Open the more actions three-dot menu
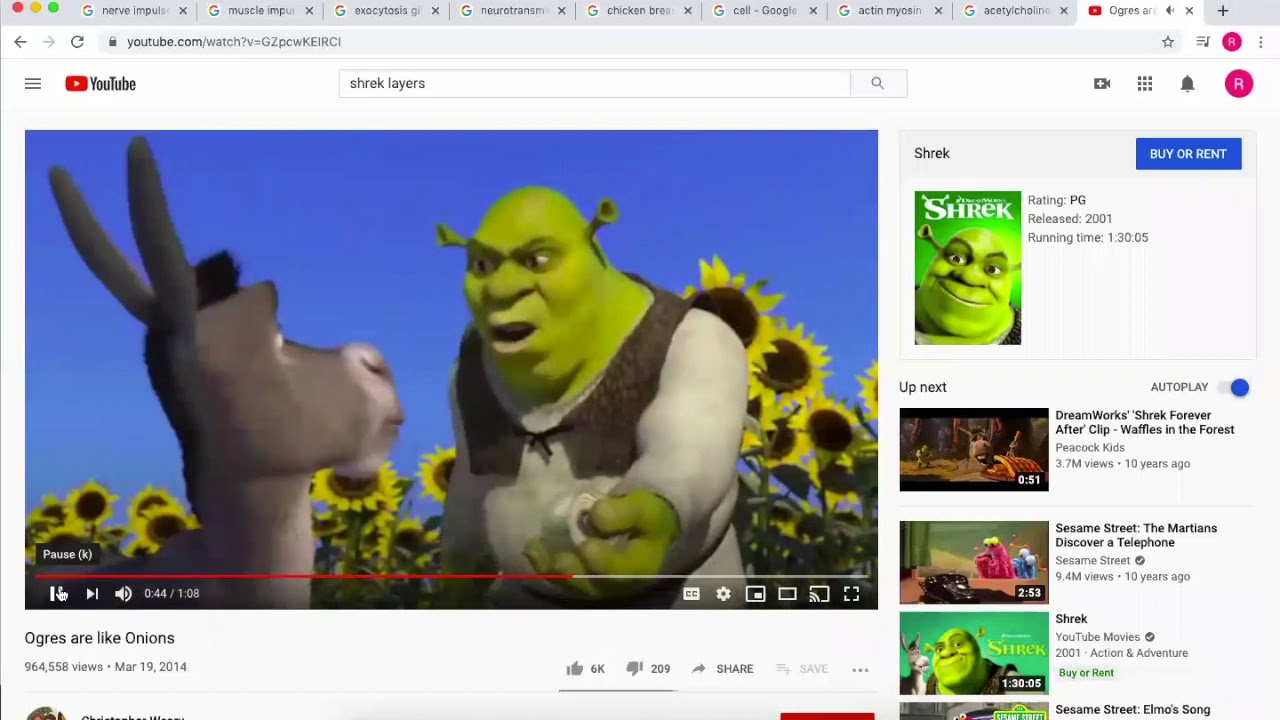The width and height of the screenshot is (1280, 720). click(x=860, y=669)
